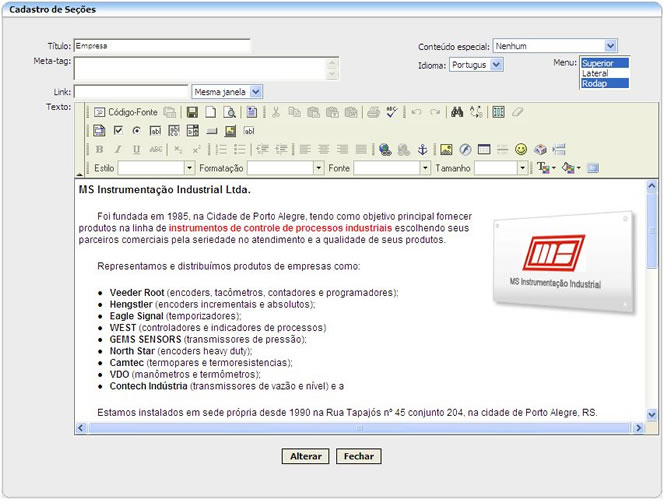Screen dimensions: 664x500
Task: Insert a Form element icon
Action: coord(99,131)
